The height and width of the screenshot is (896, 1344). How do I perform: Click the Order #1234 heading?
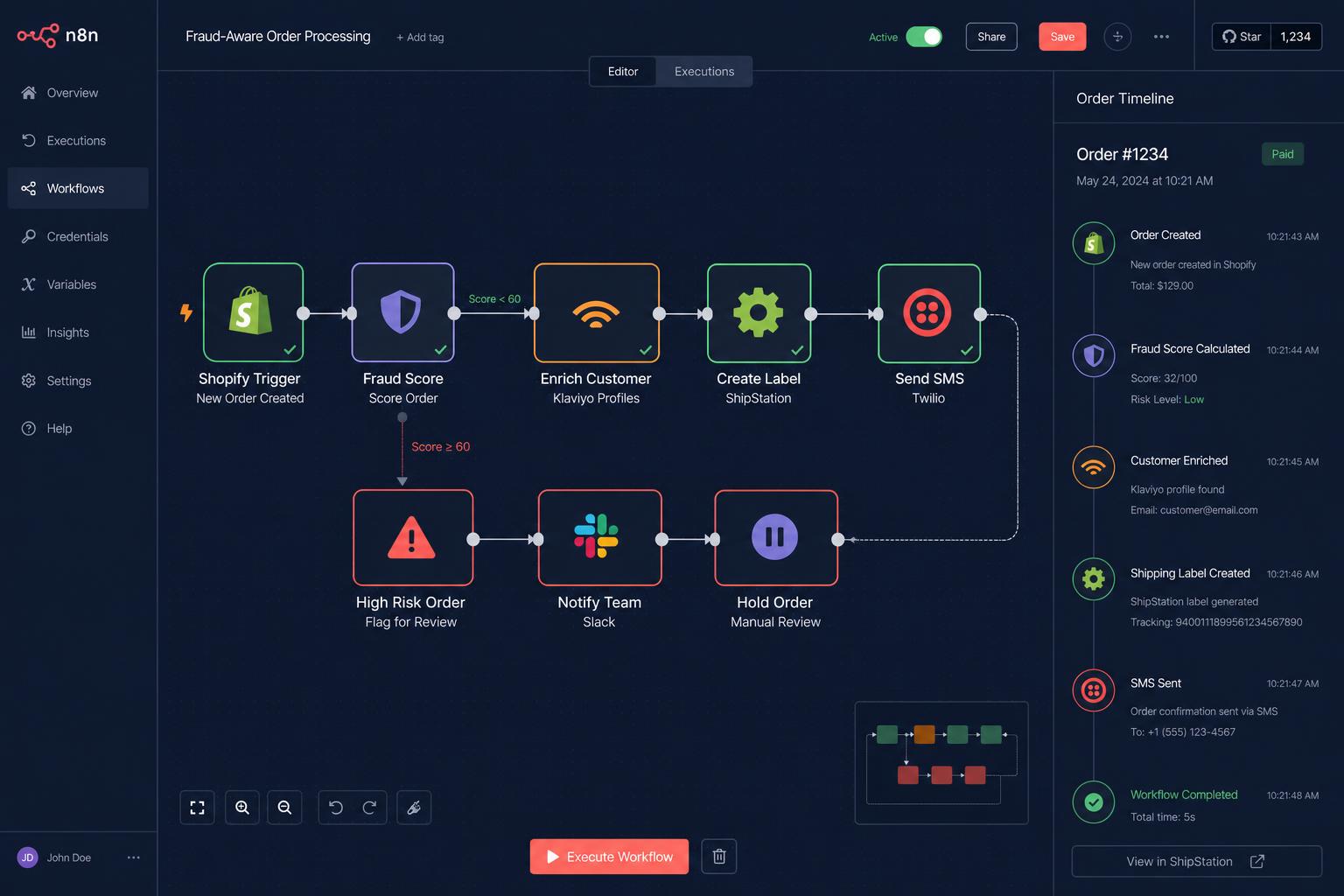tap(1122, 154)
